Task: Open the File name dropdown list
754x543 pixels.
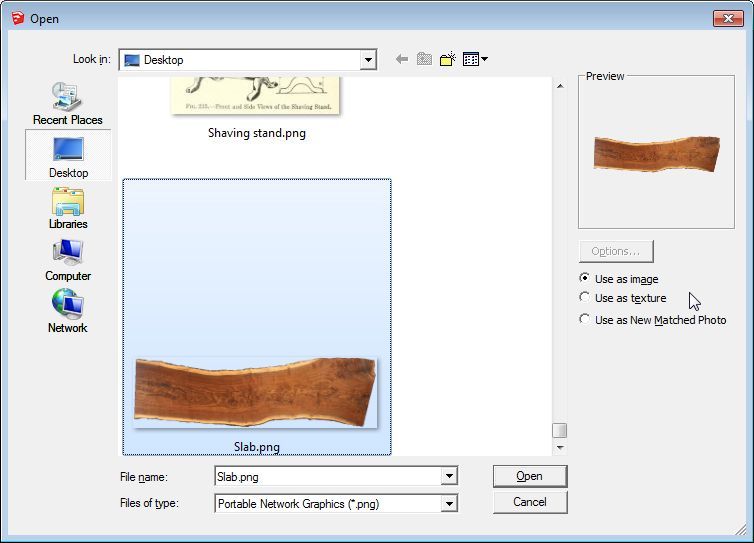Action: tap(449, 477)
